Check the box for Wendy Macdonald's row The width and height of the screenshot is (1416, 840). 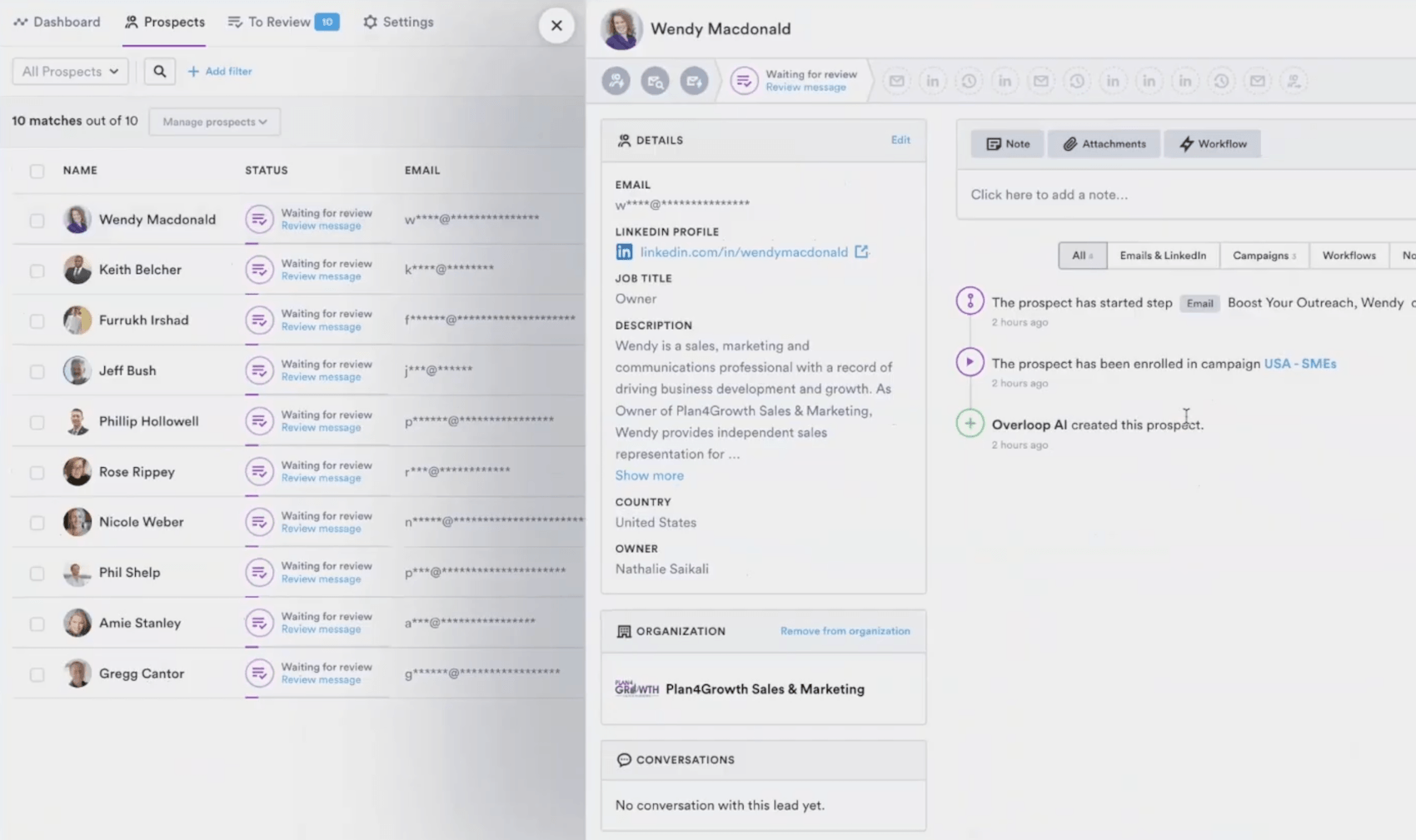click(37, 221)
